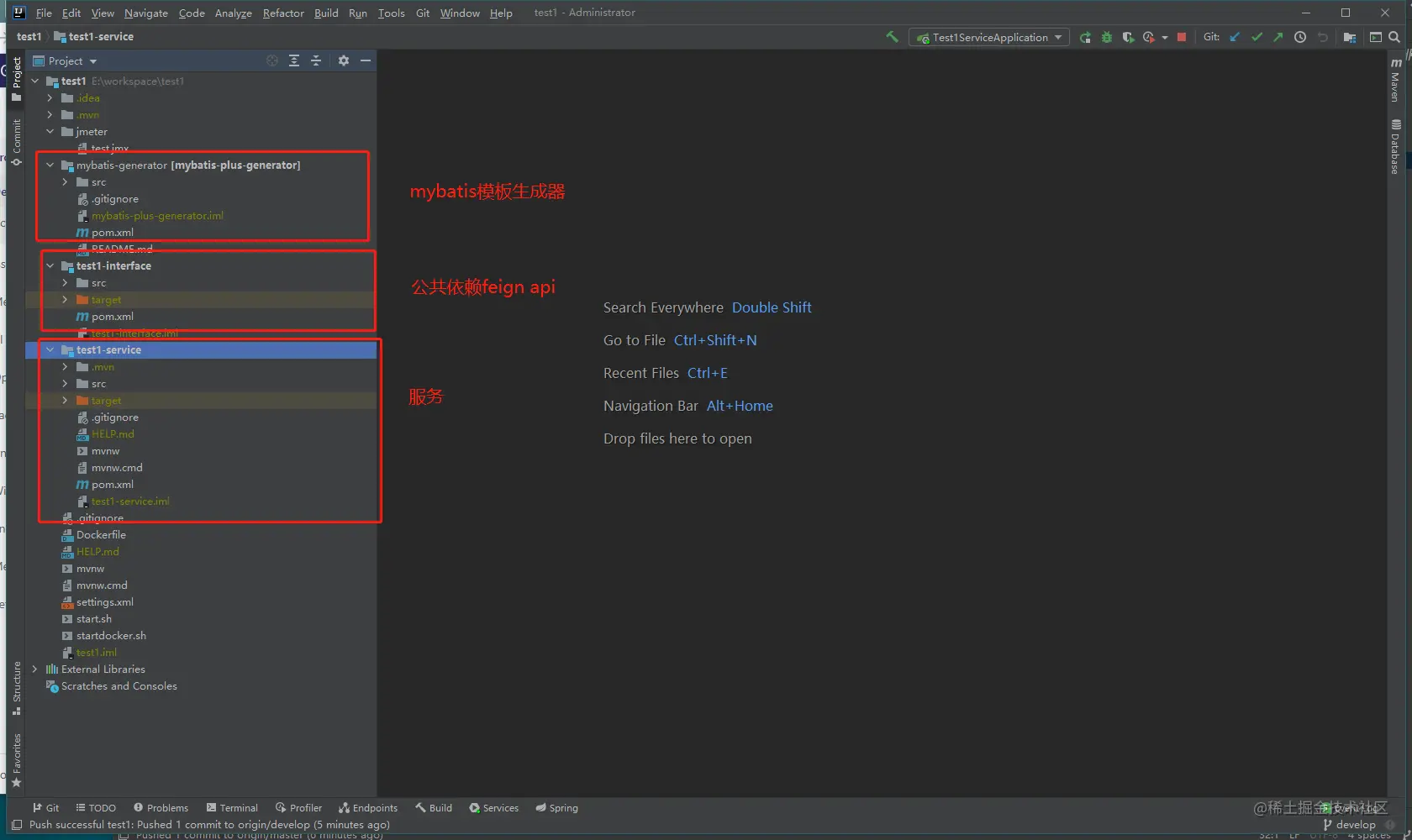This screenshot has width=1412, height=840.
Task: Open the Window menu
Action: click(460, 13)
